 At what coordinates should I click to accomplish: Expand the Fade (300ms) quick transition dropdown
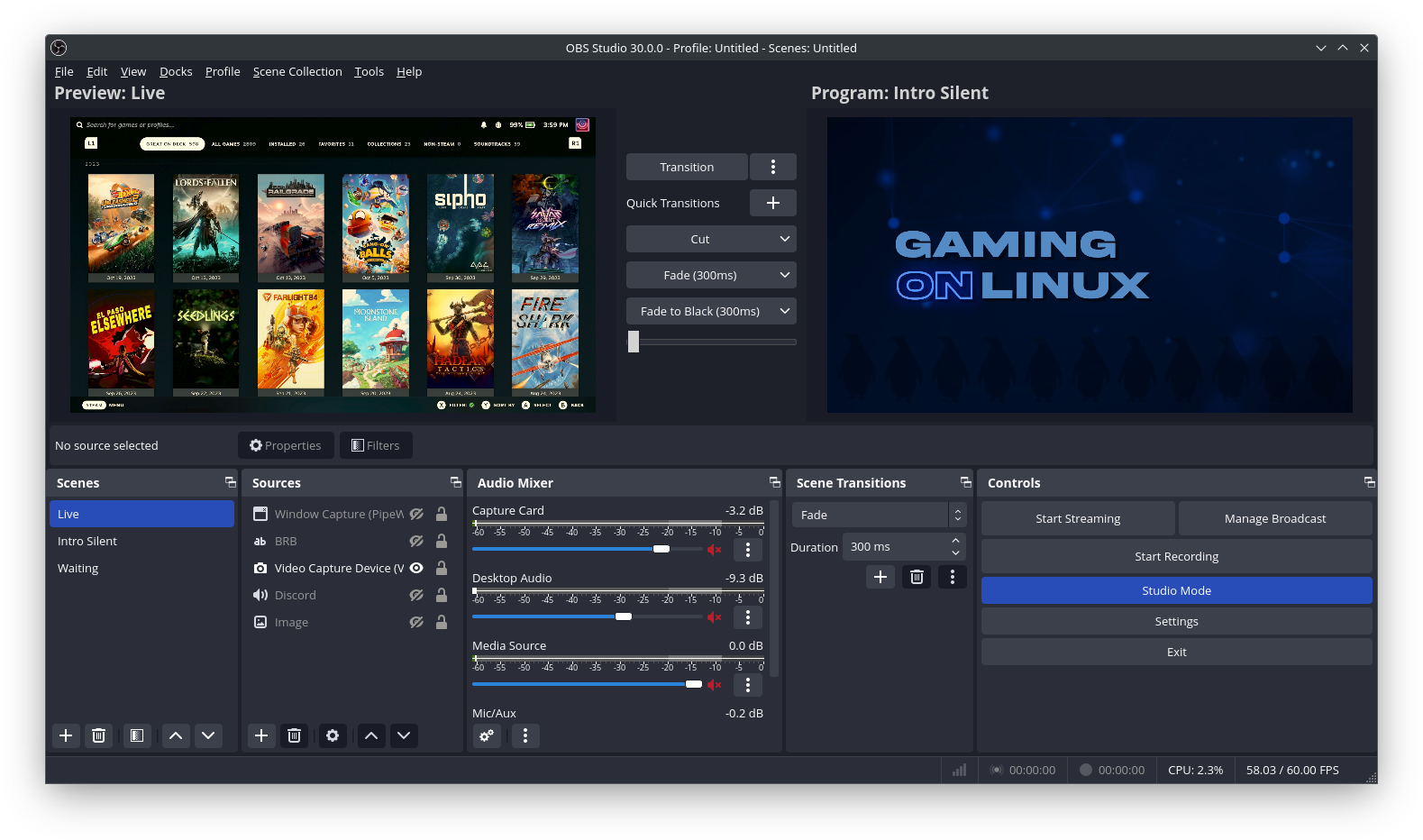click(784, 275)
